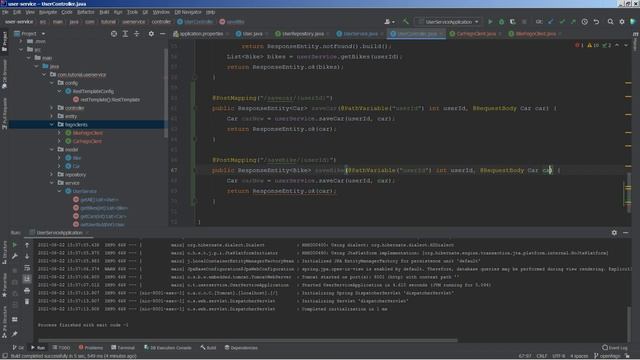This screenshot has width=640, height=360.
Task: Select feignclients folder in project tree
Action: 76,124
